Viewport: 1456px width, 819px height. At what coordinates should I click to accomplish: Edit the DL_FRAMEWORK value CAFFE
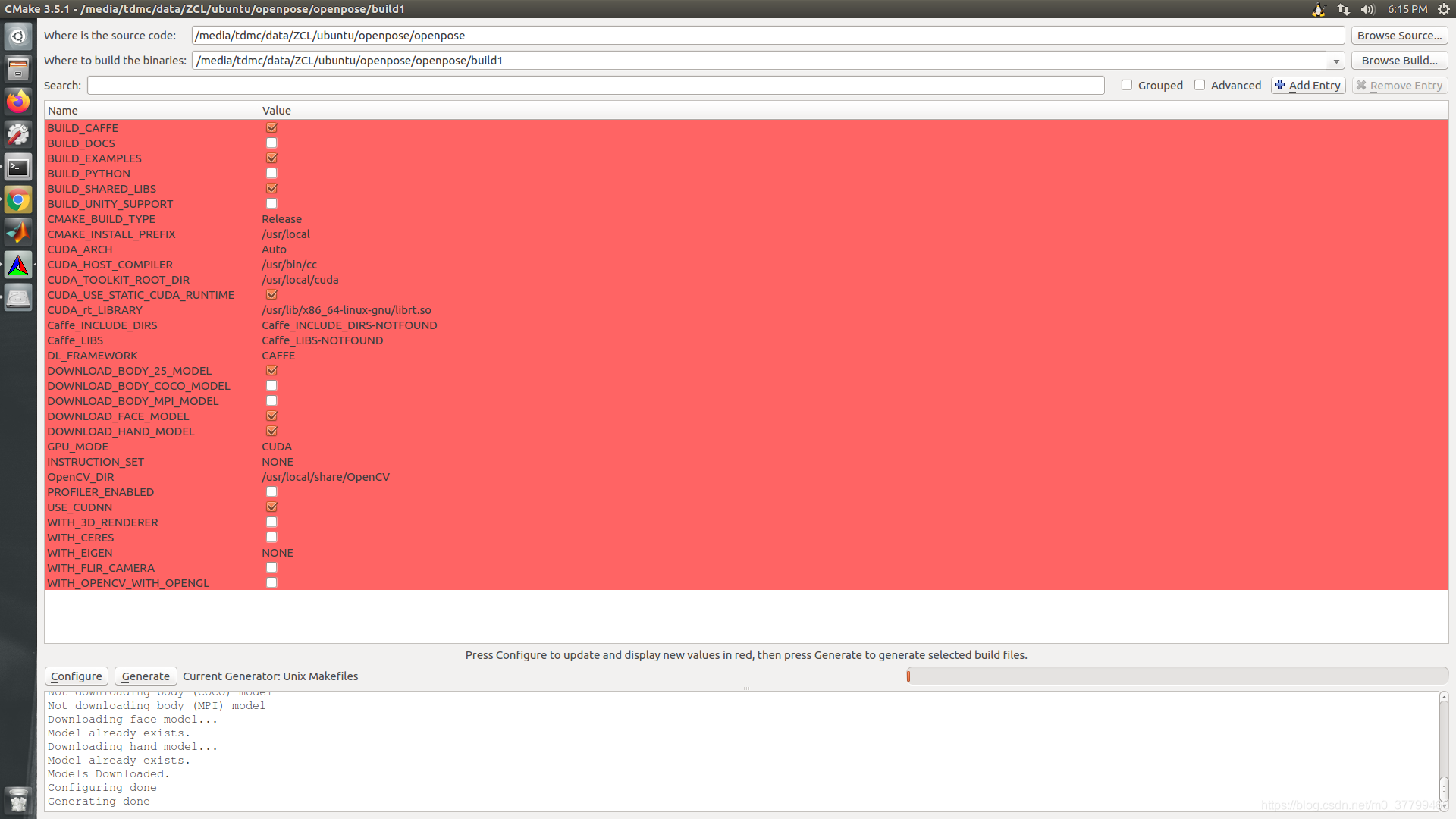point(278,356)
